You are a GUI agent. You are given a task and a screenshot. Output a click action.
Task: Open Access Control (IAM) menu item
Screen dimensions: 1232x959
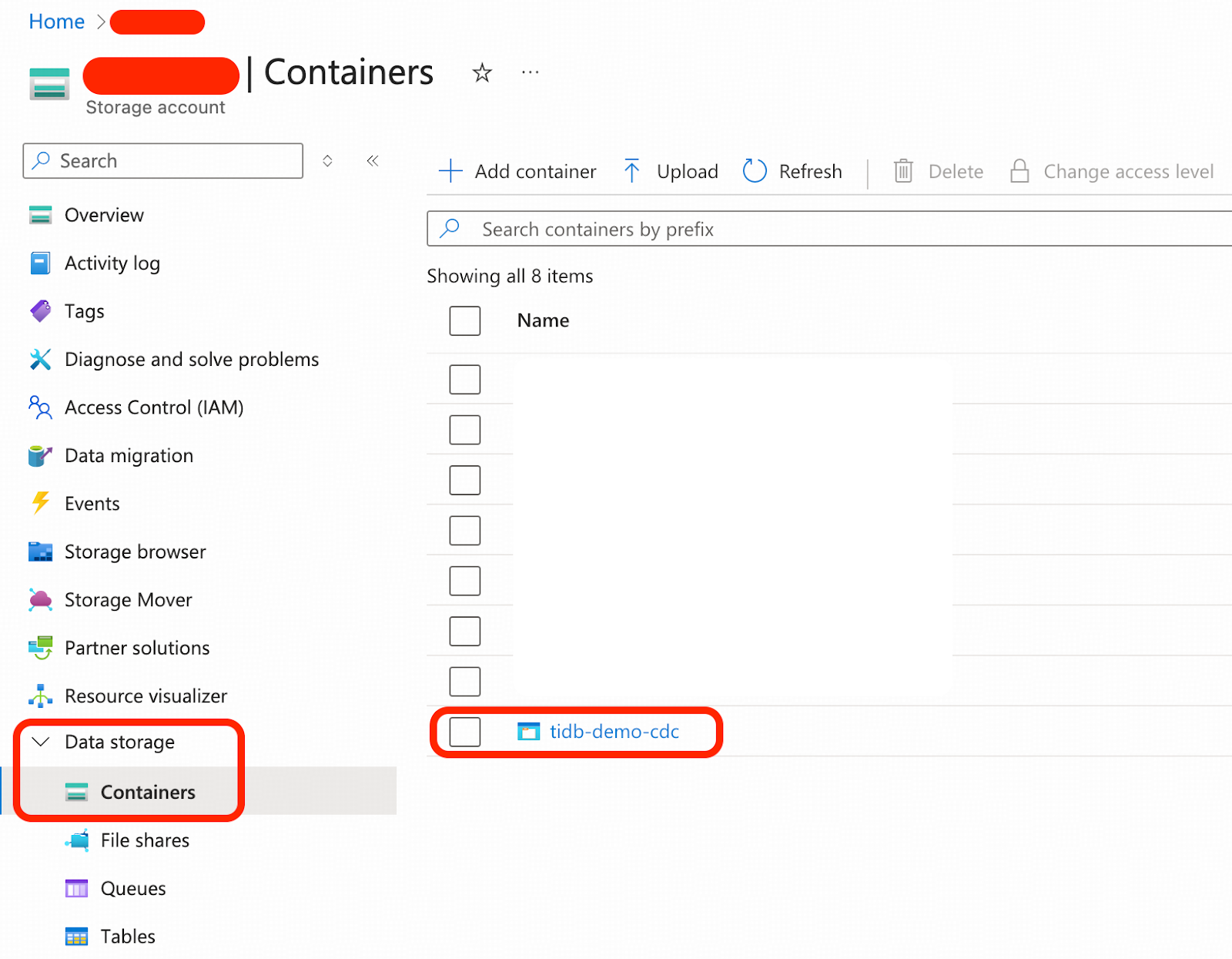[x=154, y=407]
